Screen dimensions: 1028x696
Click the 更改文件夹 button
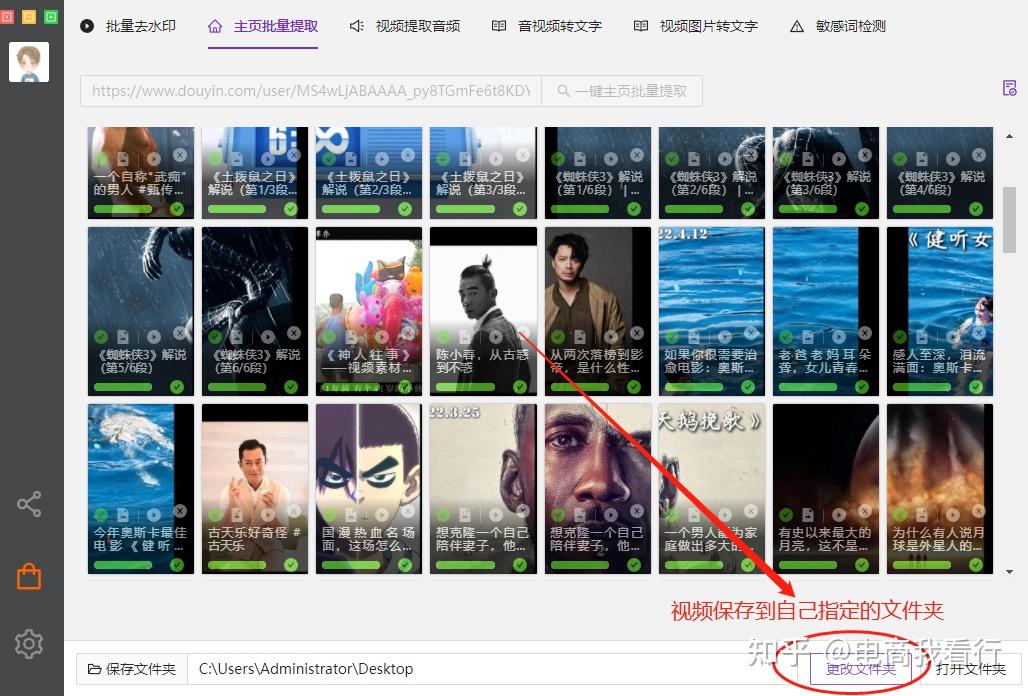click(861, 669)
